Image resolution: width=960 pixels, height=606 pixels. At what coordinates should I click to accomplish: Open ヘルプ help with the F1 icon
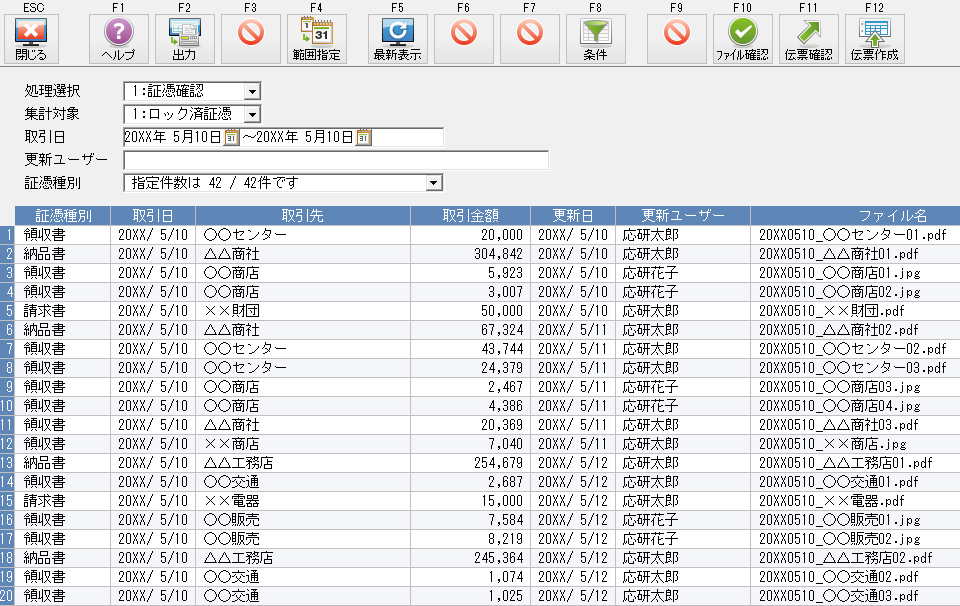(118, 38)
